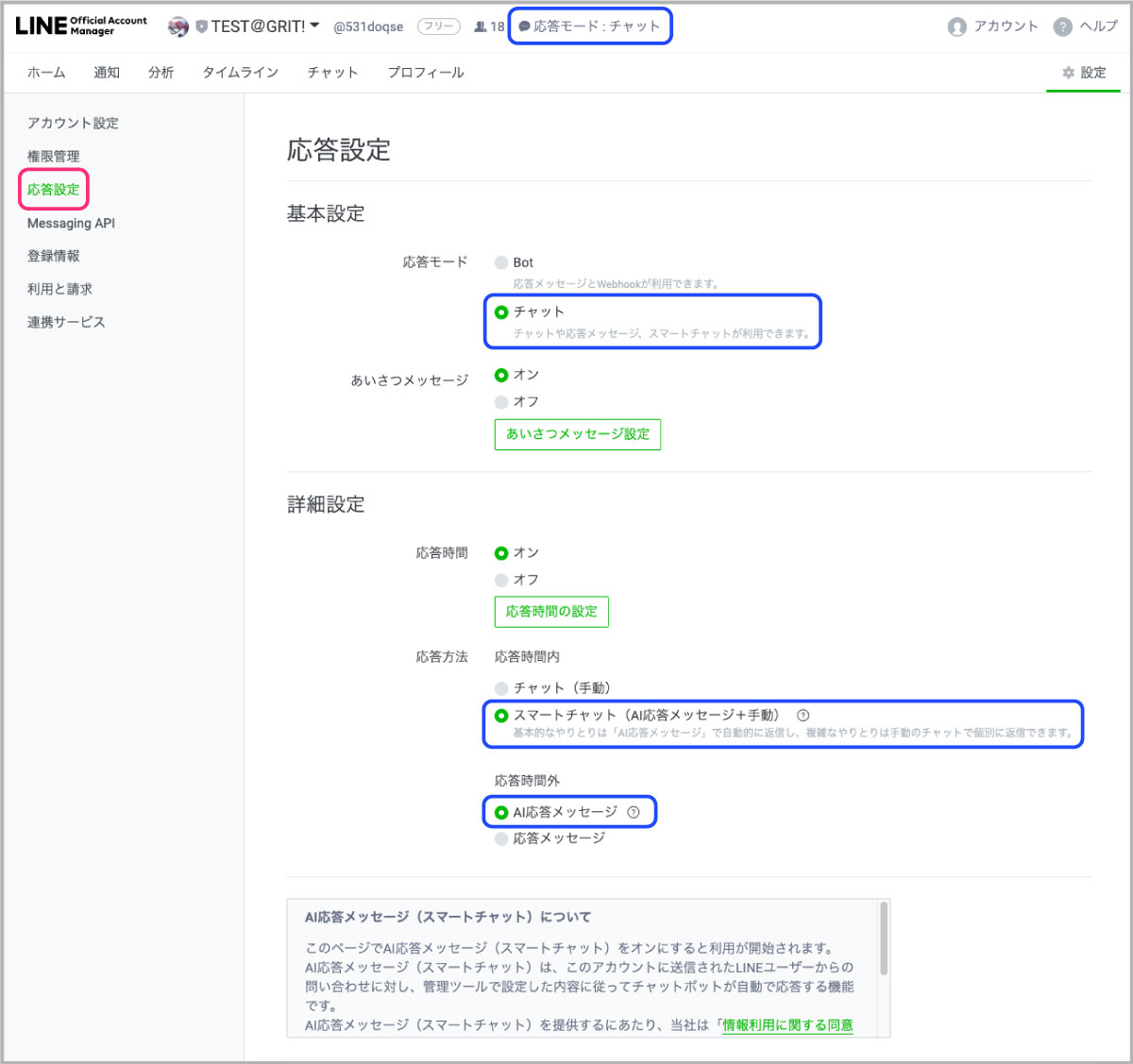Click the あいさつメッセージ設定 button

tap(577, 434)
